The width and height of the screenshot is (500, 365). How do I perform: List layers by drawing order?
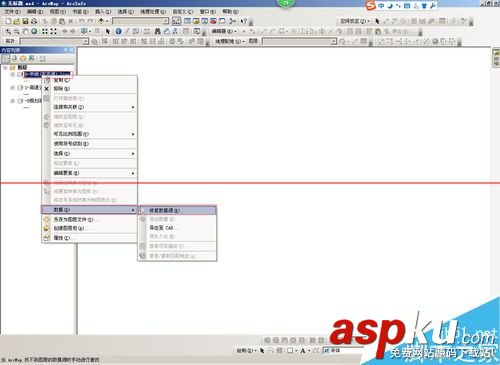[x=6, y=59]
